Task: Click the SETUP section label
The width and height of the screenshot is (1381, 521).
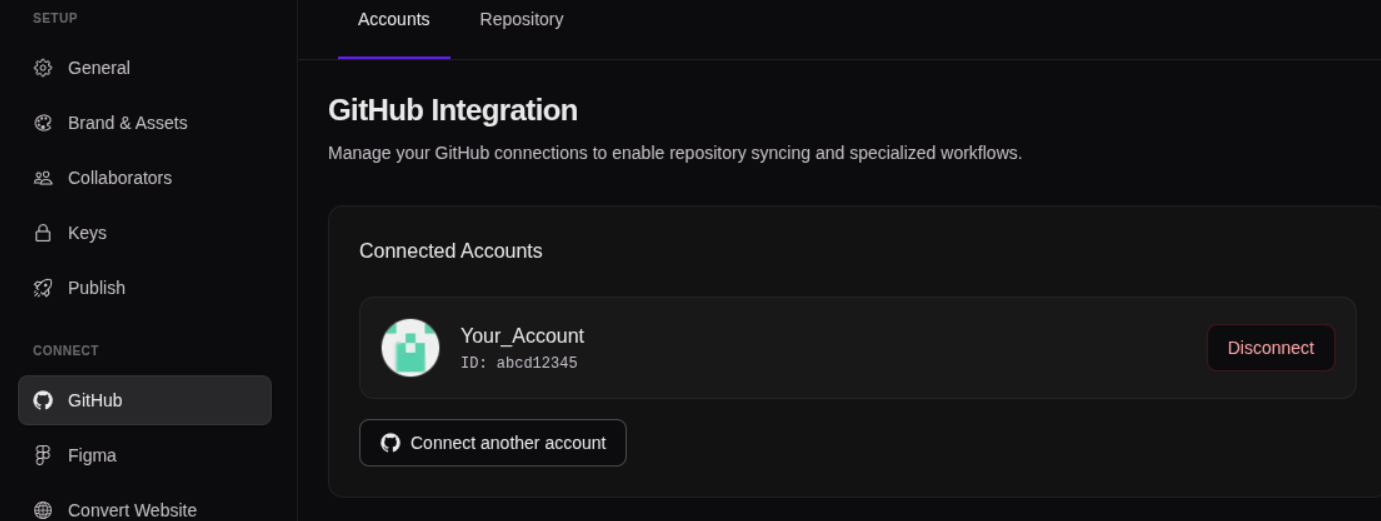Action: point(55,18)
